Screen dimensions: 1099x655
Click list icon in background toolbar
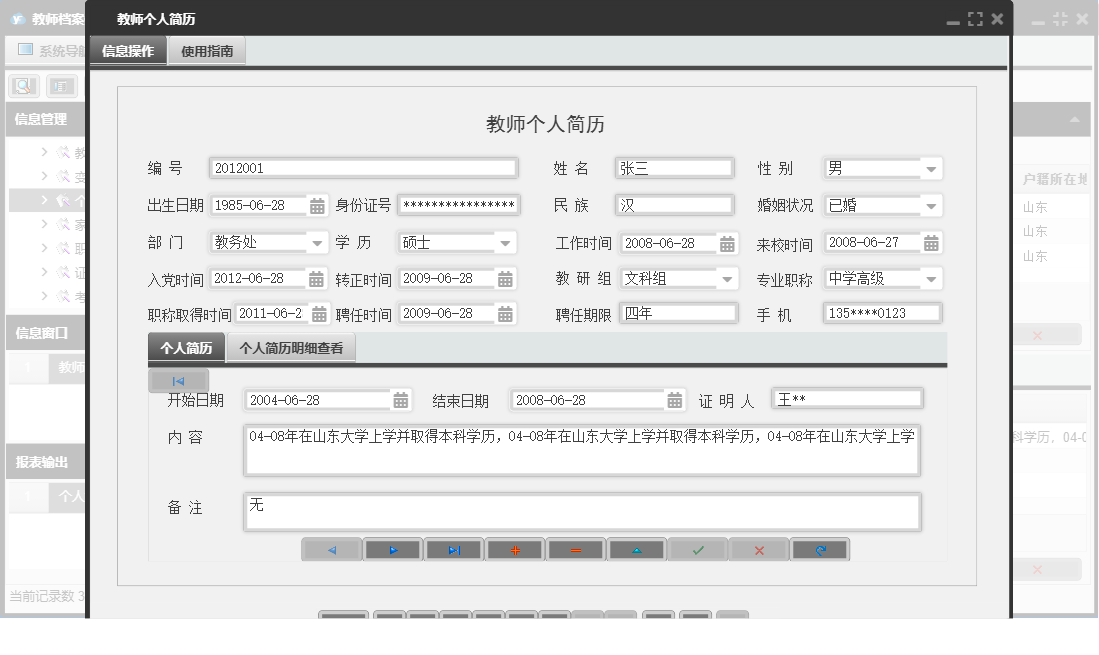coord(61,86)
